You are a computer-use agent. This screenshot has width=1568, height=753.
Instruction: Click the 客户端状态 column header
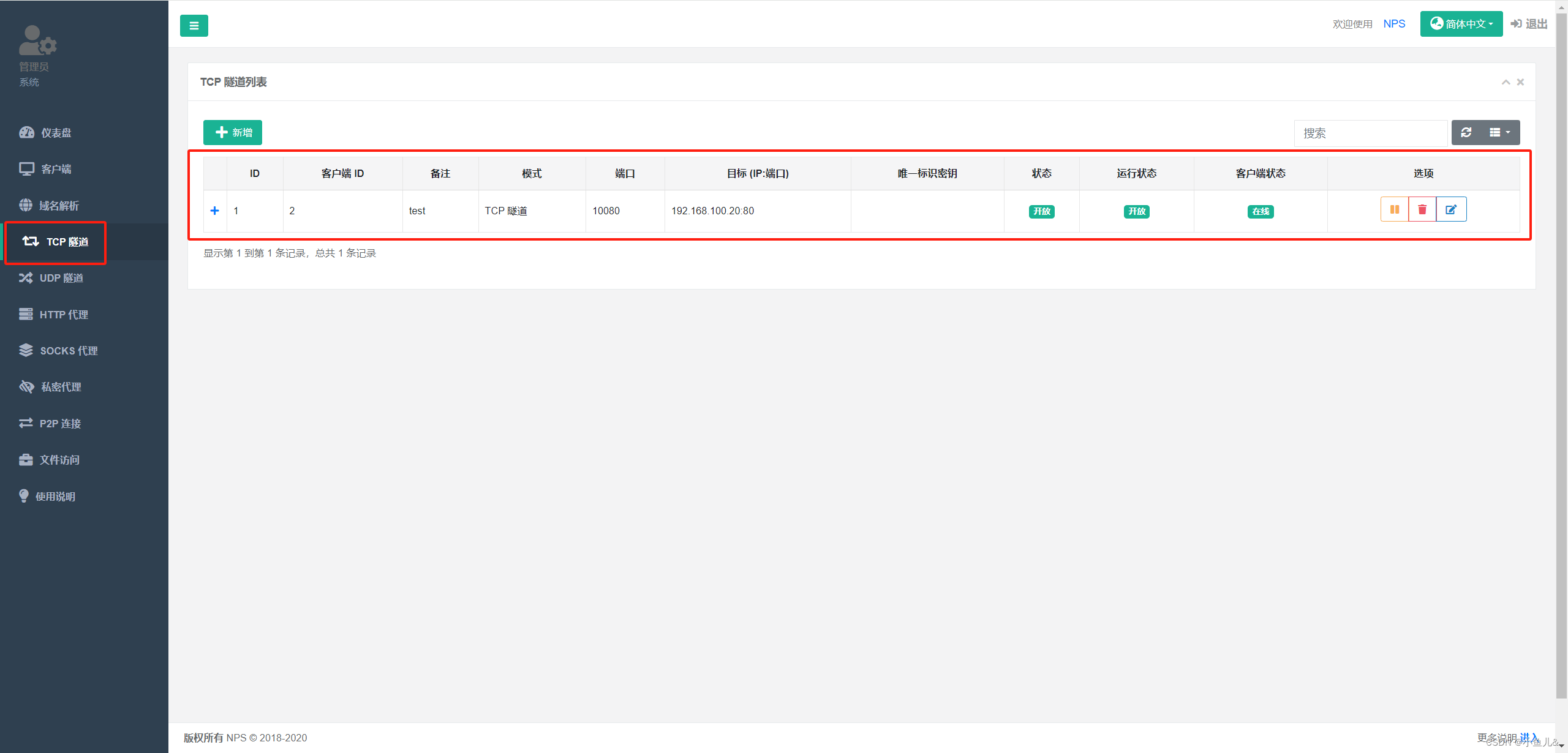tap(1261, 173)
